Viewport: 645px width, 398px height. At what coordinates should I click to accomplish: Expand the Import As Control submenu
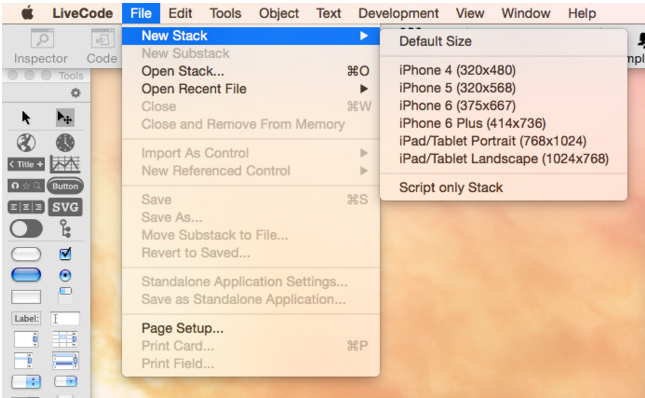(x=251, y=153)
